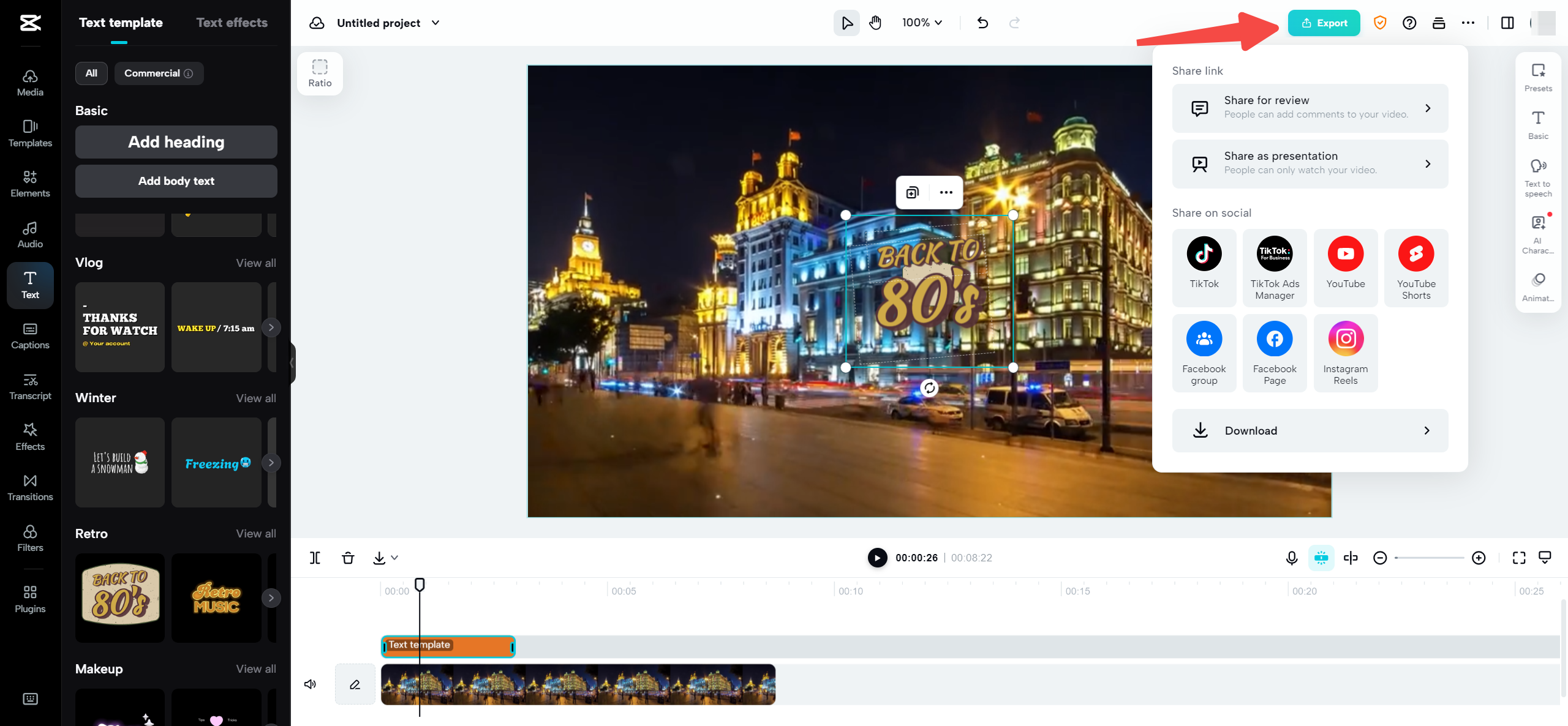This screenshot has width=1568, height=726.
Task: Click View all next to Retro
Action: (x=255, y=534)
